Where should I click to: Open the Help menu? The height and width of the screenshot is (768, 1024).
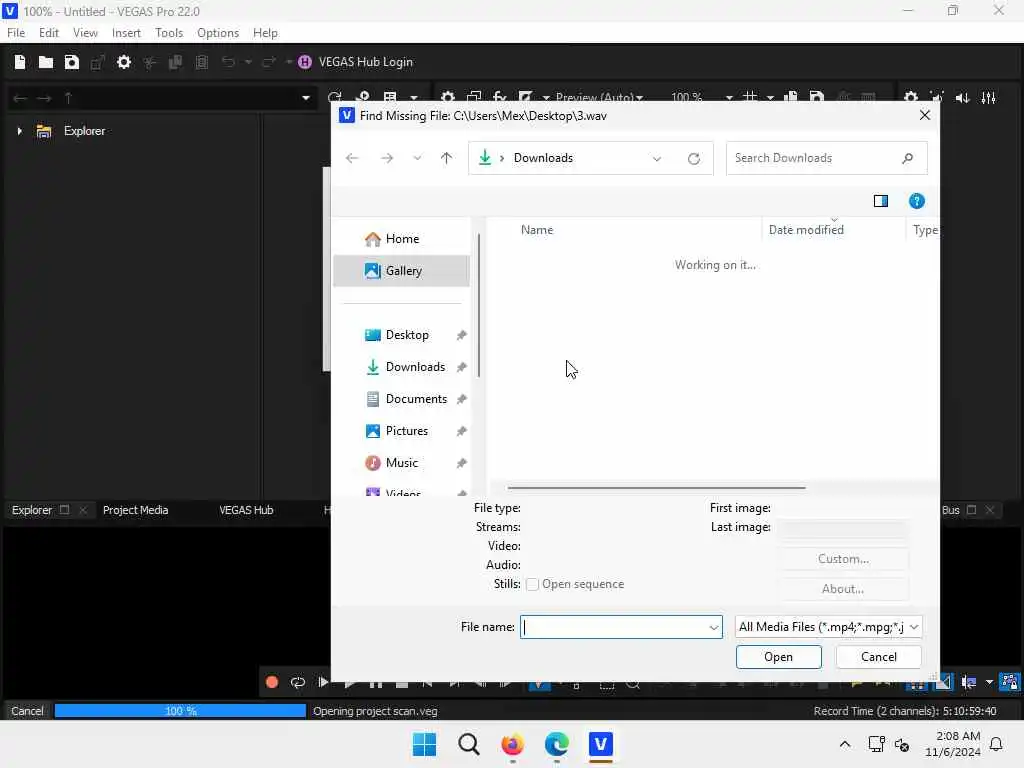coord(265,33)
